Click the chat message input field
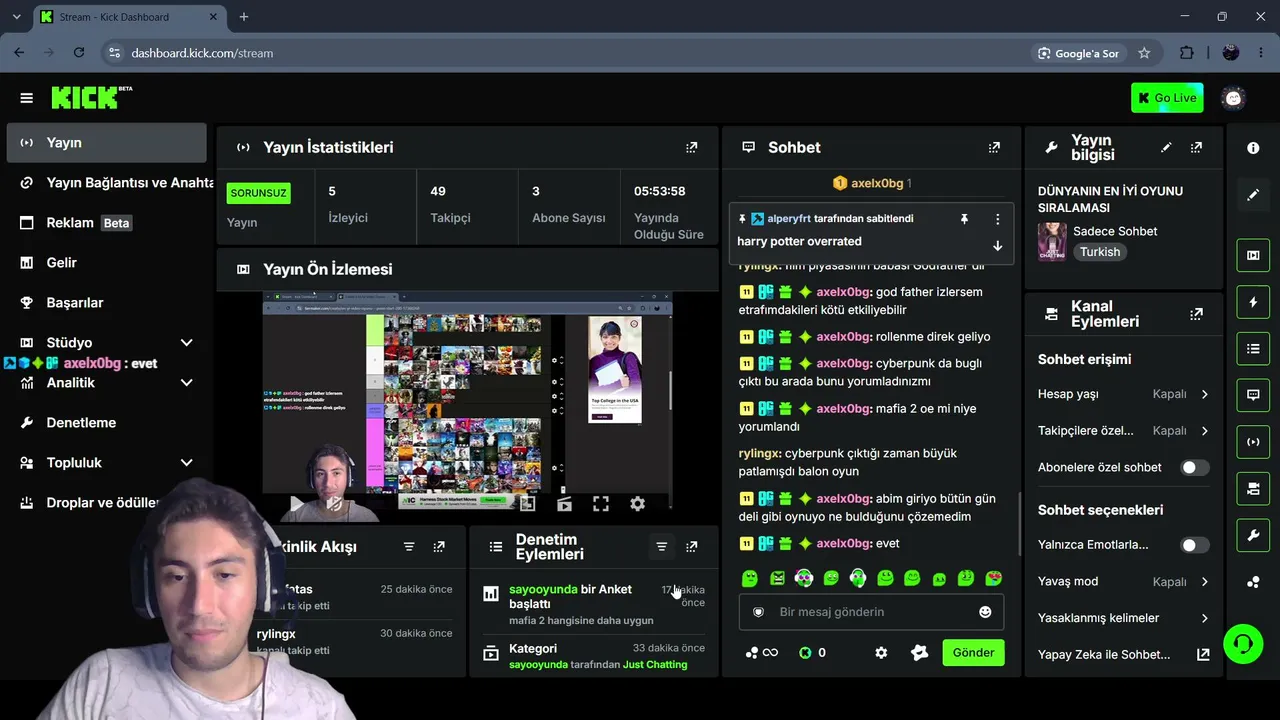The height and width of the screenshot is (720, 1280). point(870,612)
